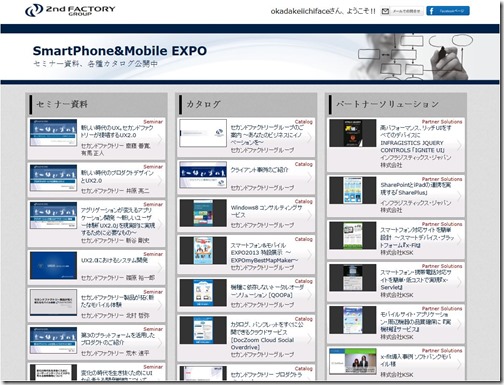Open EXPOmyBestMapMaker catalog thumbnail
504x385 pixels.
coord(203,251)
